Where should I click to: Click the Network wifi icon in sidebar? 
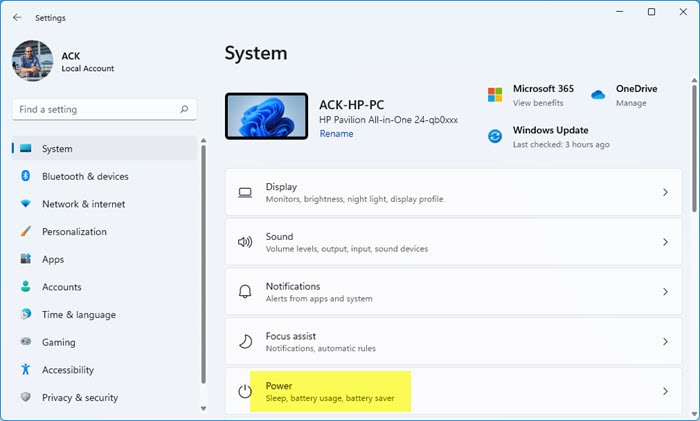pyautogui.click(x=26, y=204)
